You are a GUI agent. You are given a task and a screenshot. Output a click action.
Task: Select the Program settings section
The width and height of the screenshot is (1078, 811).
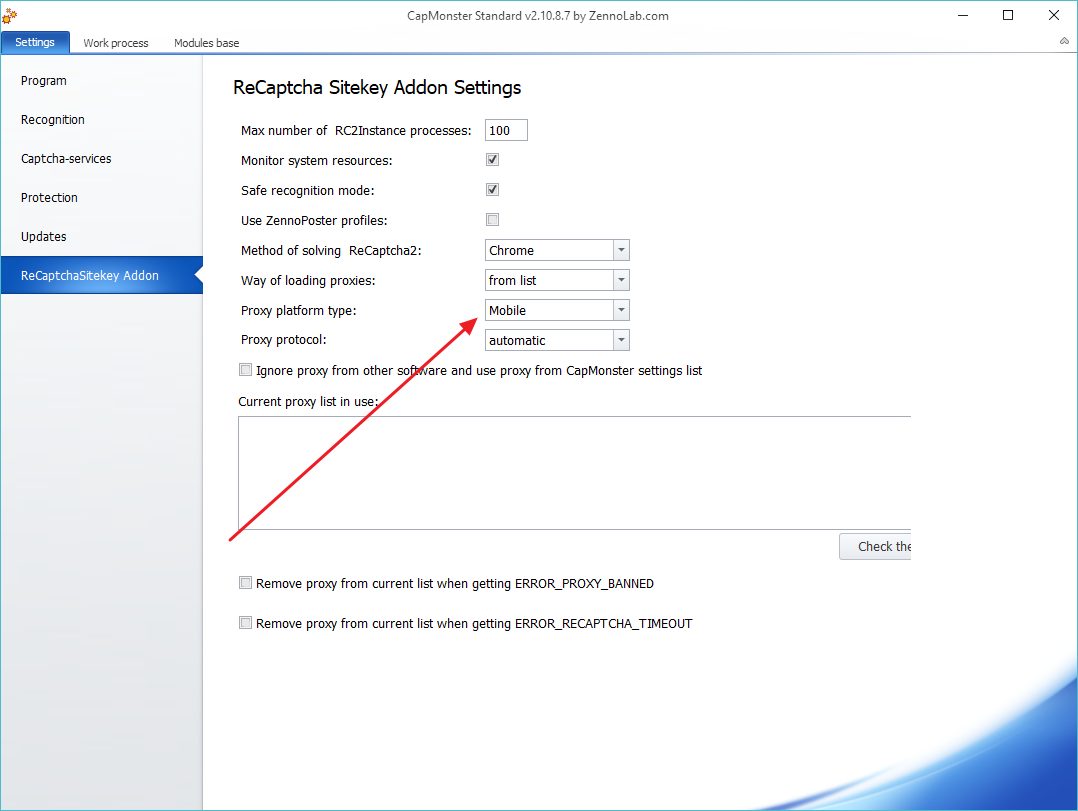coord(102,80)
